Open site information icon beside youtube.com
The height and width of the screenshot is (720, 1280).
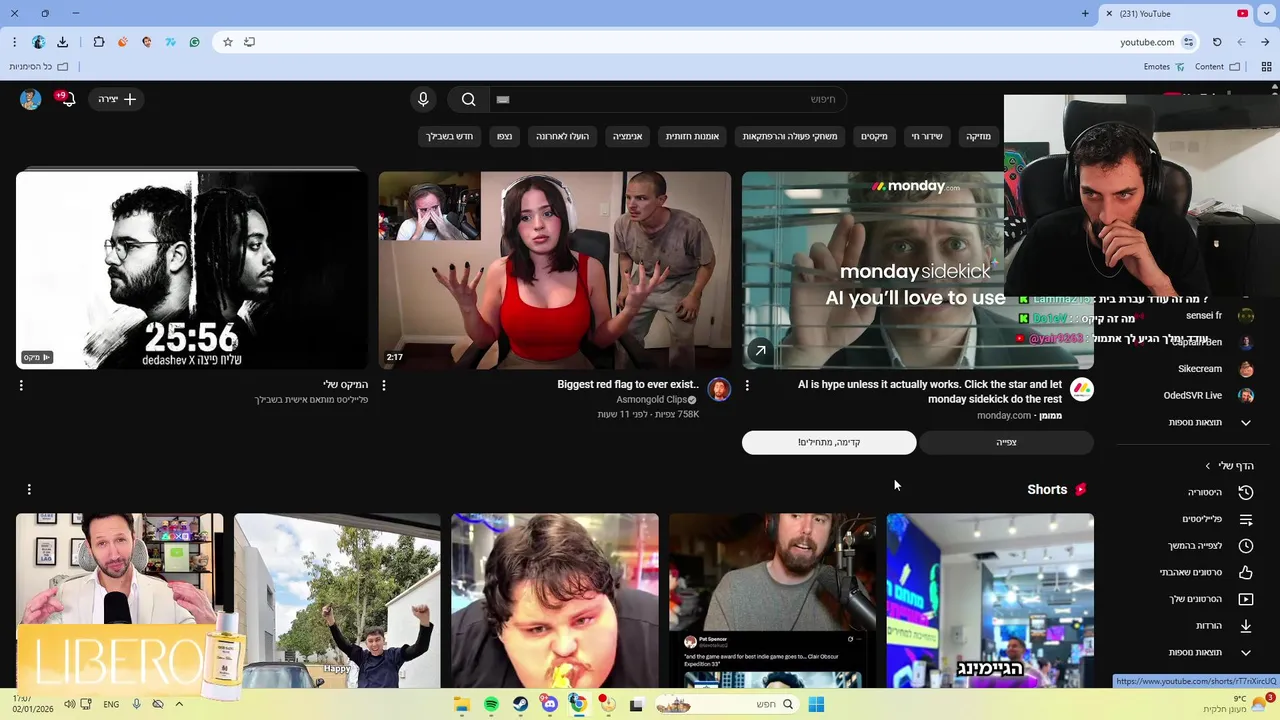point(1188,42)
